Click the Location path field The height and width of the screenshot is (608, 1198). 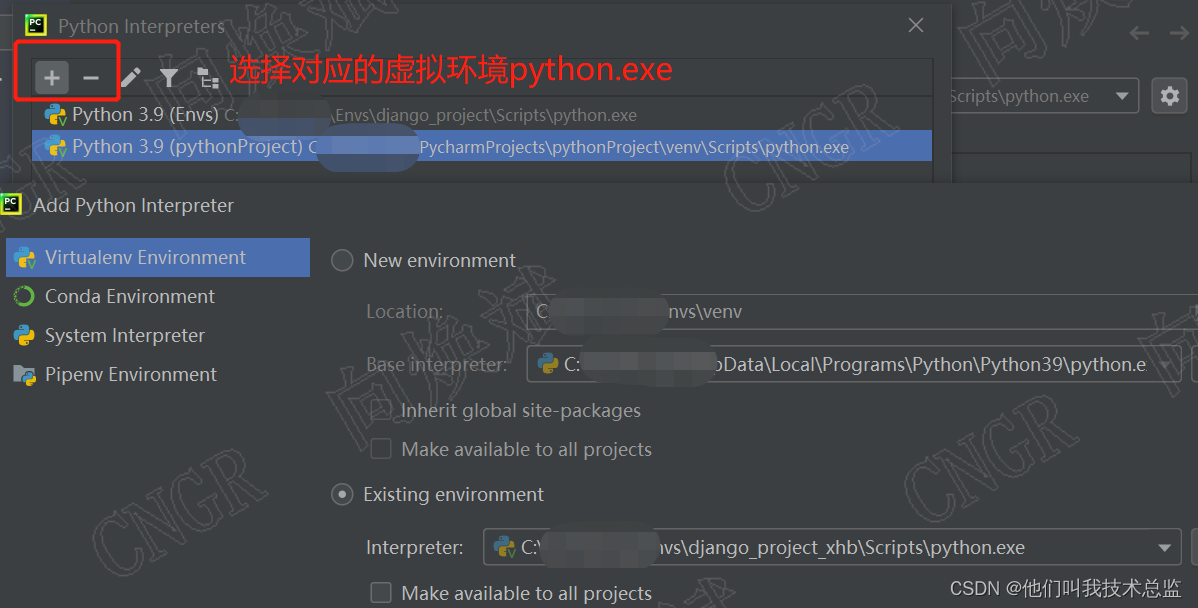(x=862, y=312)
